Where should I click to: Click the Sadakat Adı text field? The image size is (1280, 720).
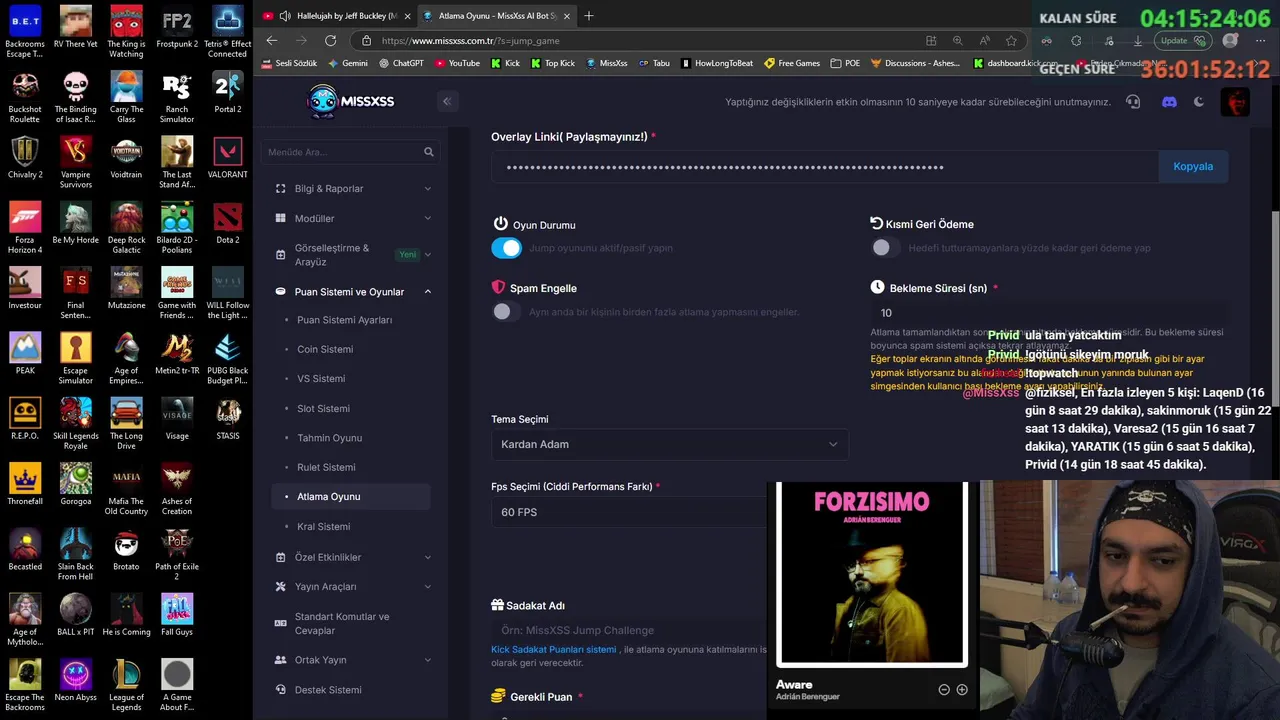coord(630,630)
